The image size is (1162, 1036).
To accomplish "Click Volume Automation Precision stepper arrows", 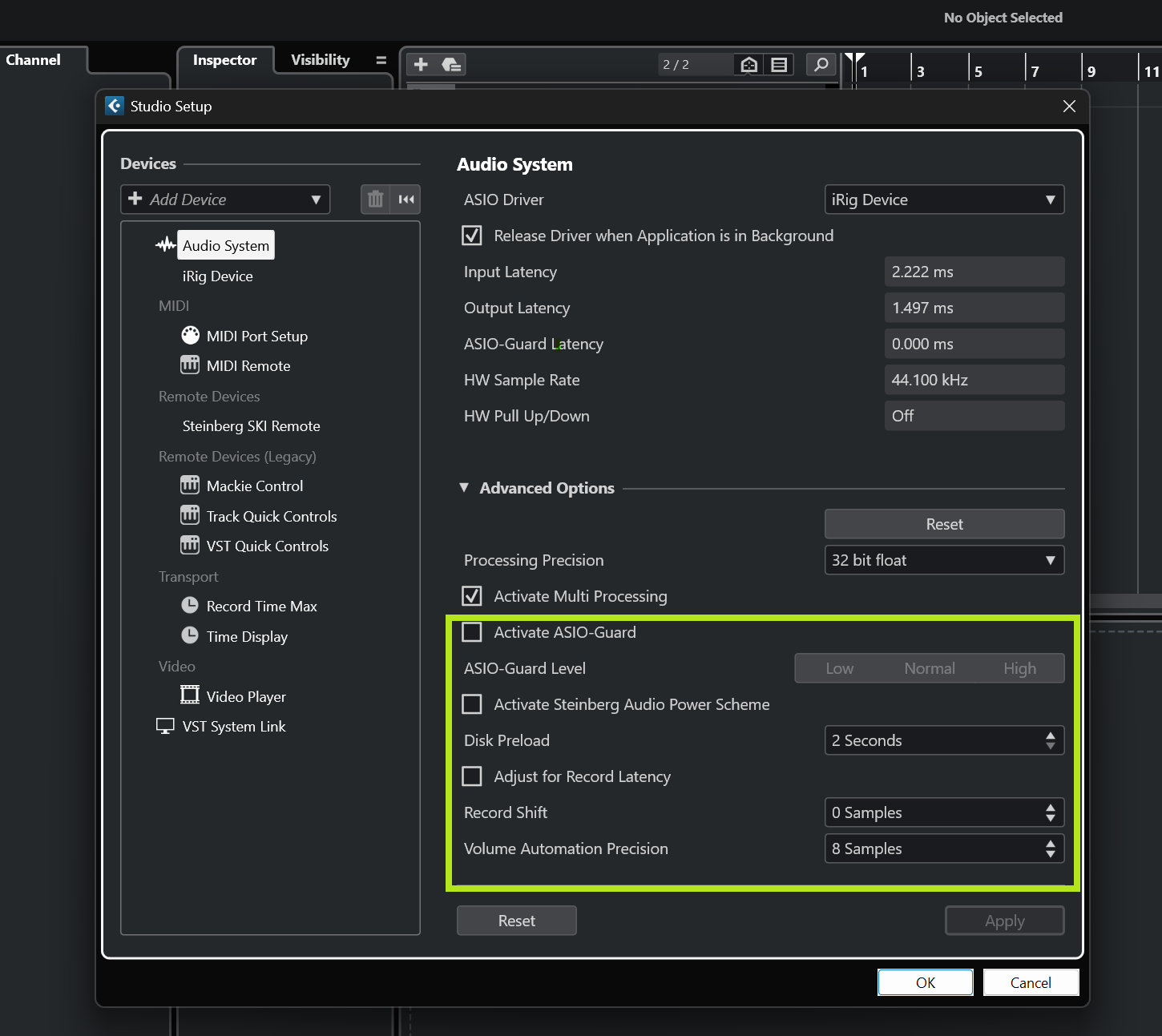I will pos(1050,849).
